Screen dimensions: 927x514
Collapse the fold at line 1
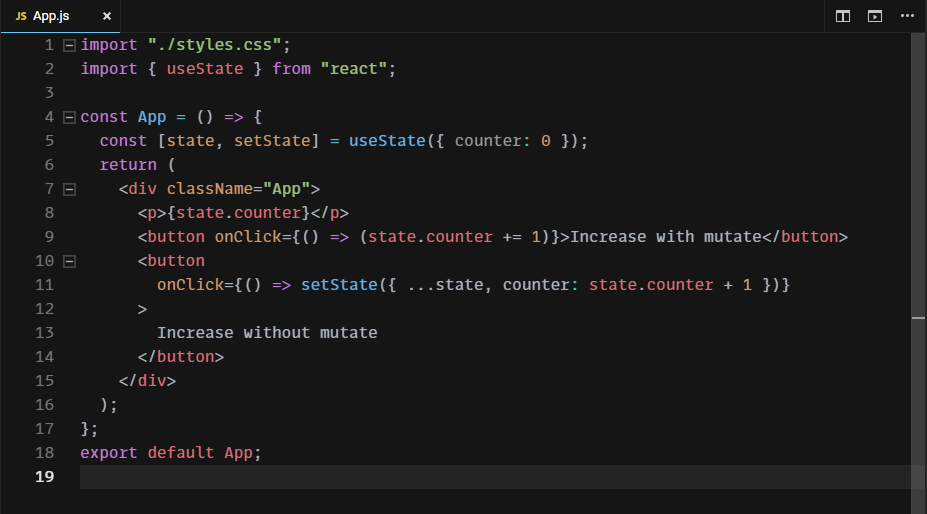pos(69,45)
